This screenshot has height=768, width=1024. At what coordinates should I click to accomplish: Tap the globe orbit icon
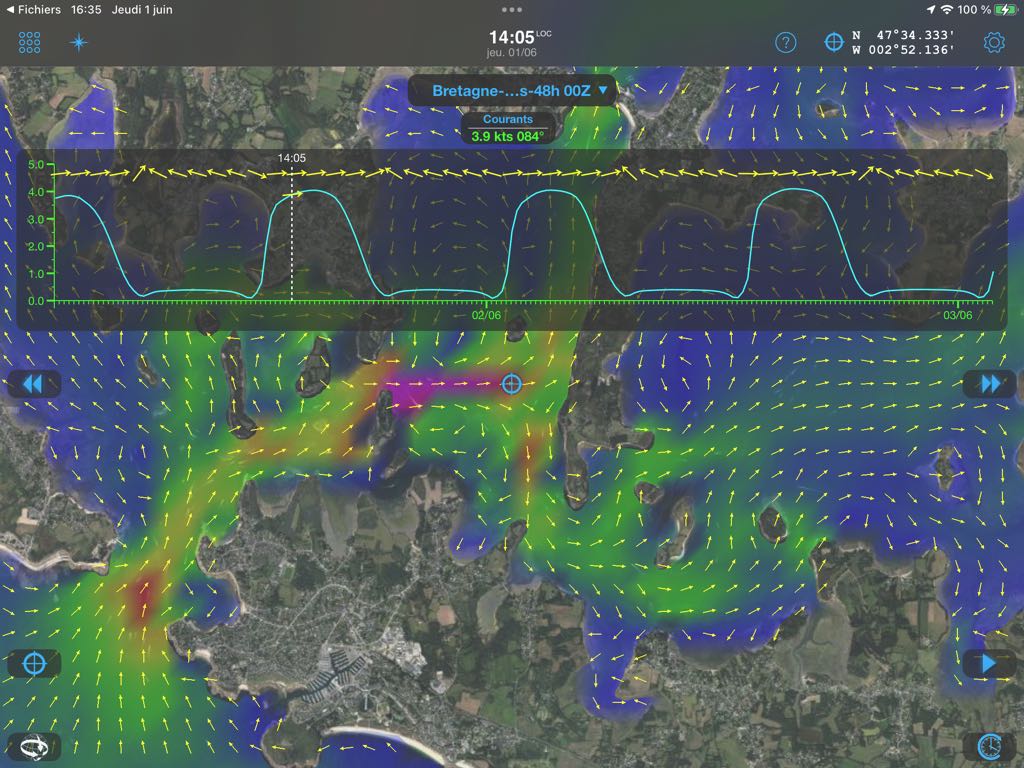(34, 745)
